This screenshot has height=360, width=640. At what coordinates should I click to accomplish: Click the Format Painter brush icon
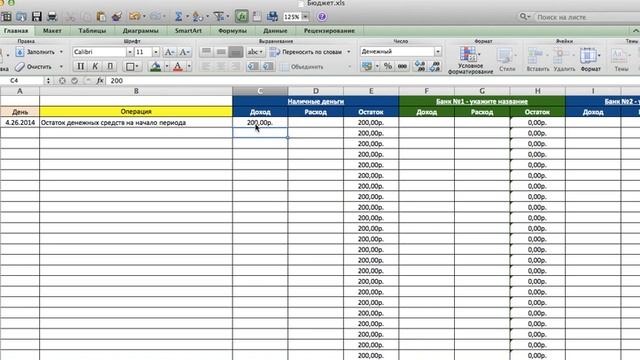(117, 16)
